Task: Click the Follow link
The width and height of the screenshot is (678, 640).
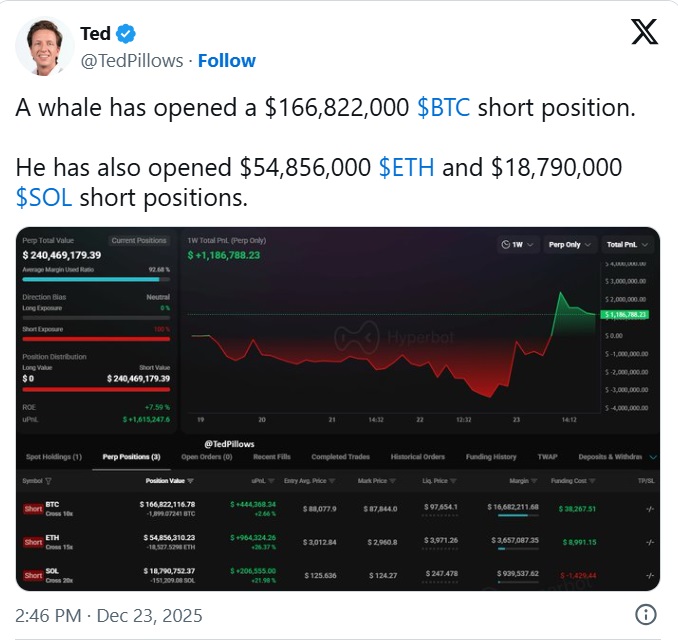Action: click(226, 60)
